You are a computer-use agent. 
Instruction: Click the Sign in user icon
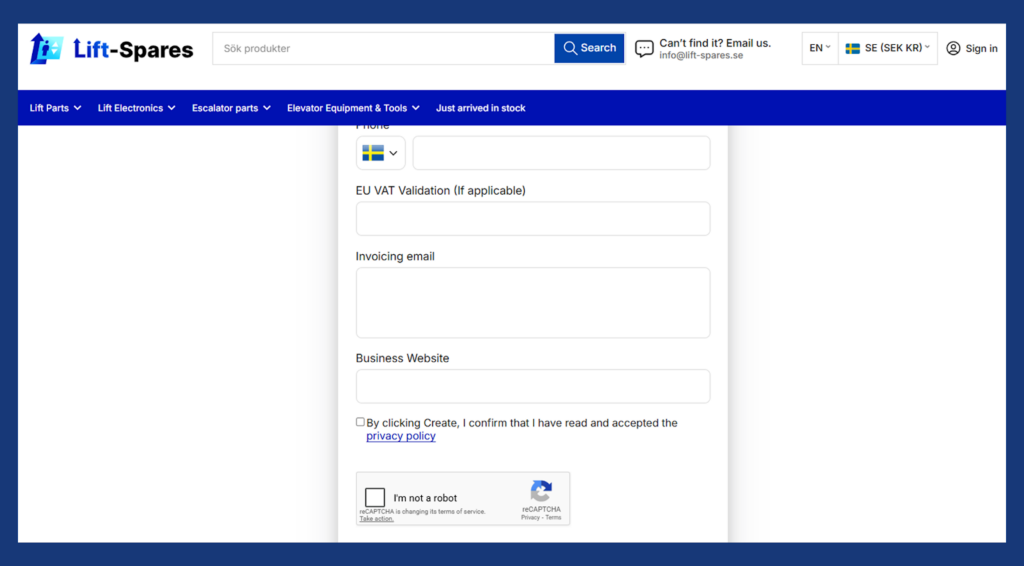[953, 48]
